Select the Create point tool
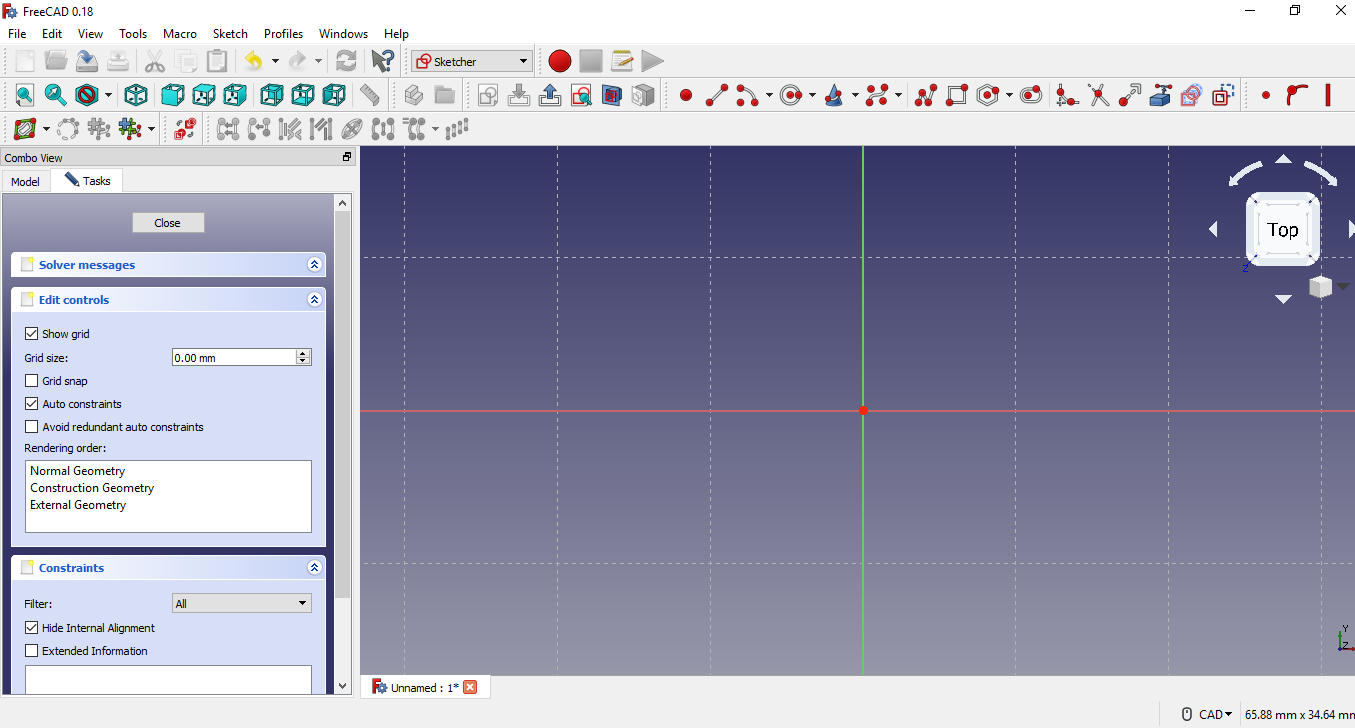The height and width of the screenshot is (728, 1355). [685, 95]
